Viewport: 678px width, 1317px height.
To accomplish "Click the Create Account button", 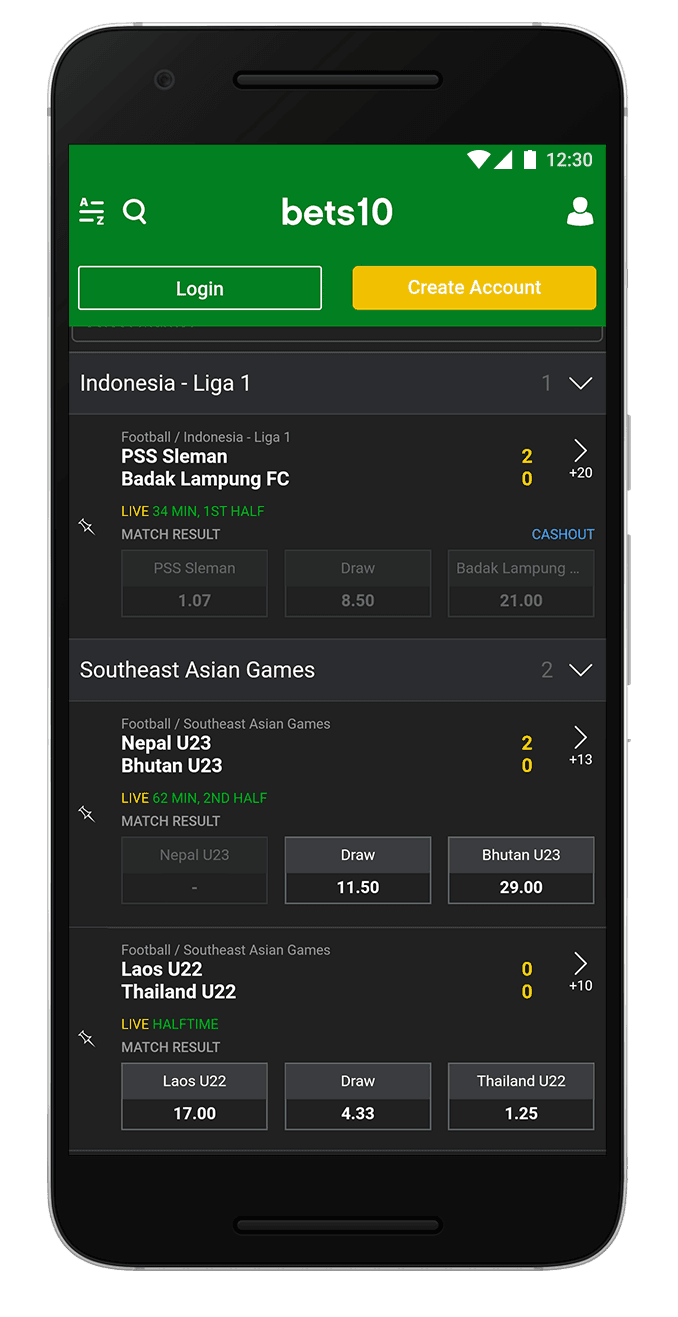I will 474,288.
